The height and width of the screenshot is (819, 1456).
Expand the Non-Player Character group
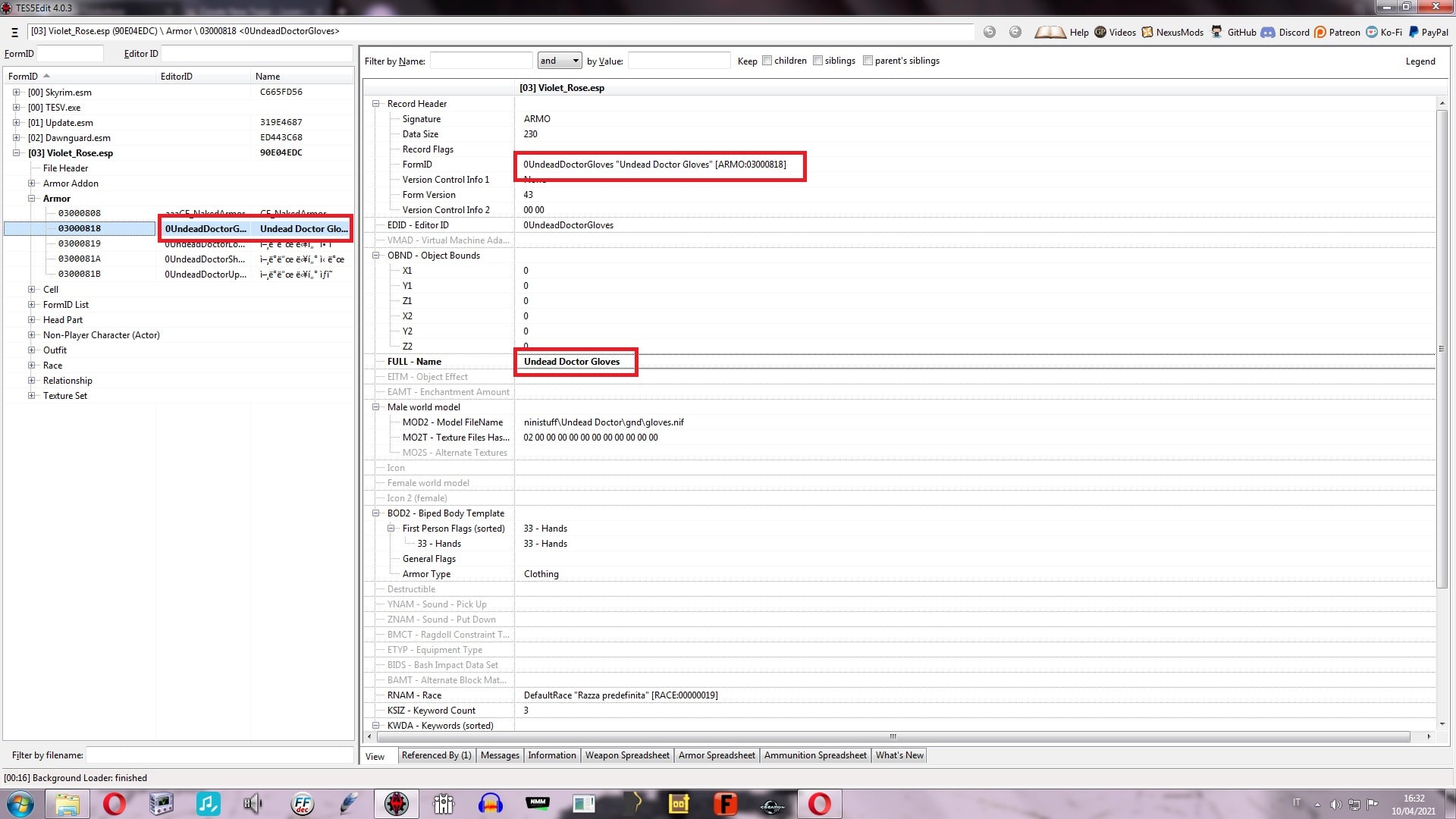pyautogui.click(x=31, y=335)
